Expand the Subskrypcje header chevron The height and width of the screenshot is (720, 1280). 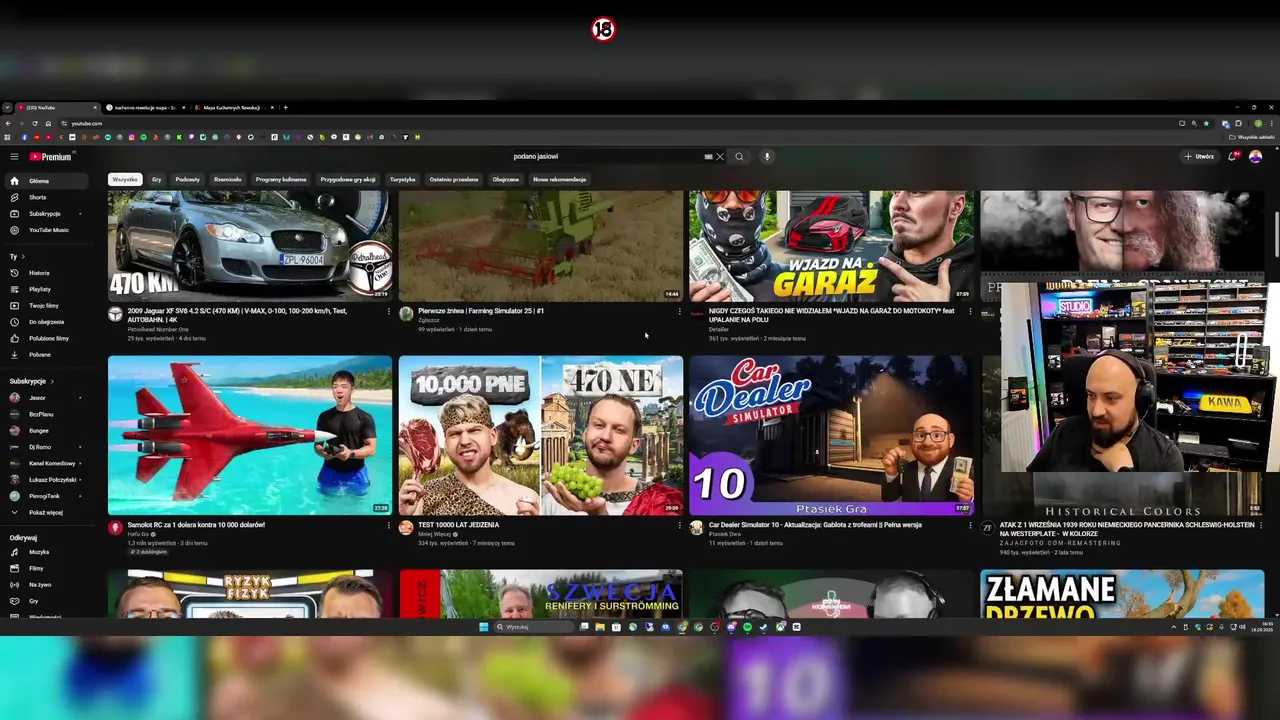(52, 381)
